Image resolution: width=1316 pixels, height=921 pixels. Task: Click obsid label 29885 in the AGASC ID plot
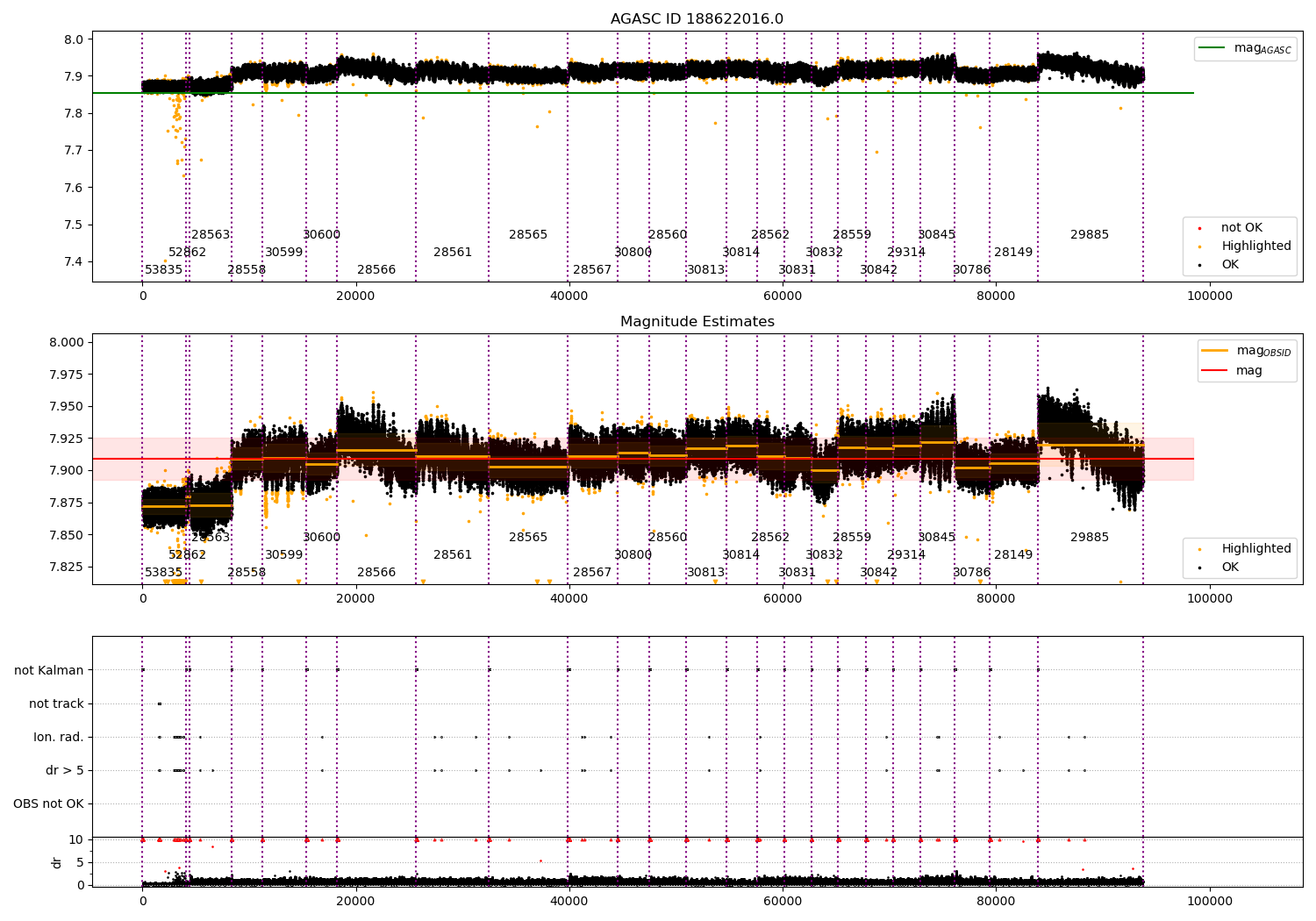1090,235
